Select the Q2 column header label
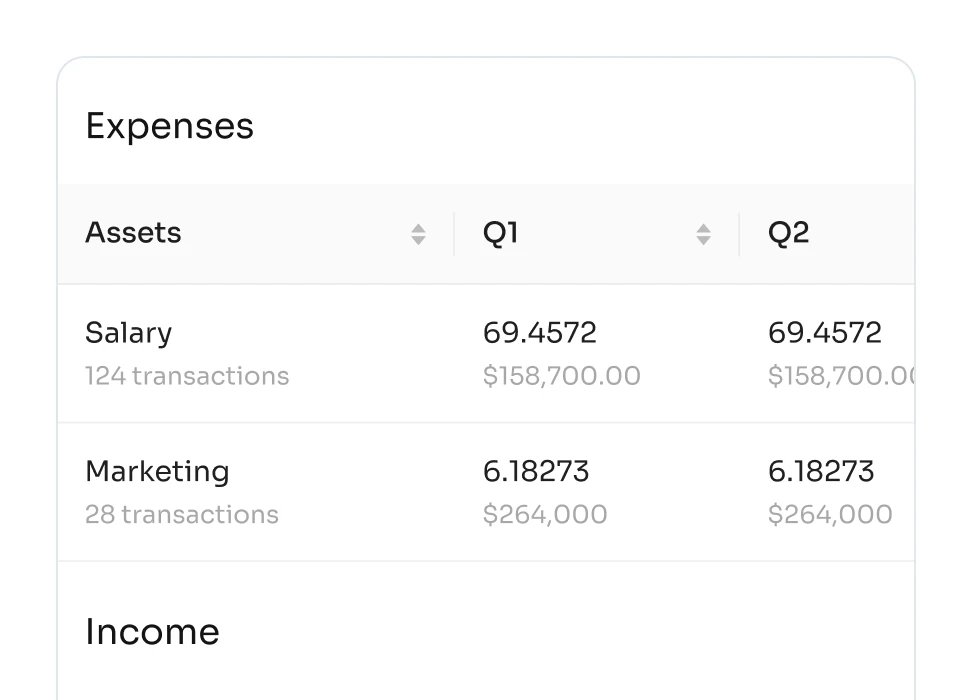Screen dimensions: 972x700 (788, 233)
